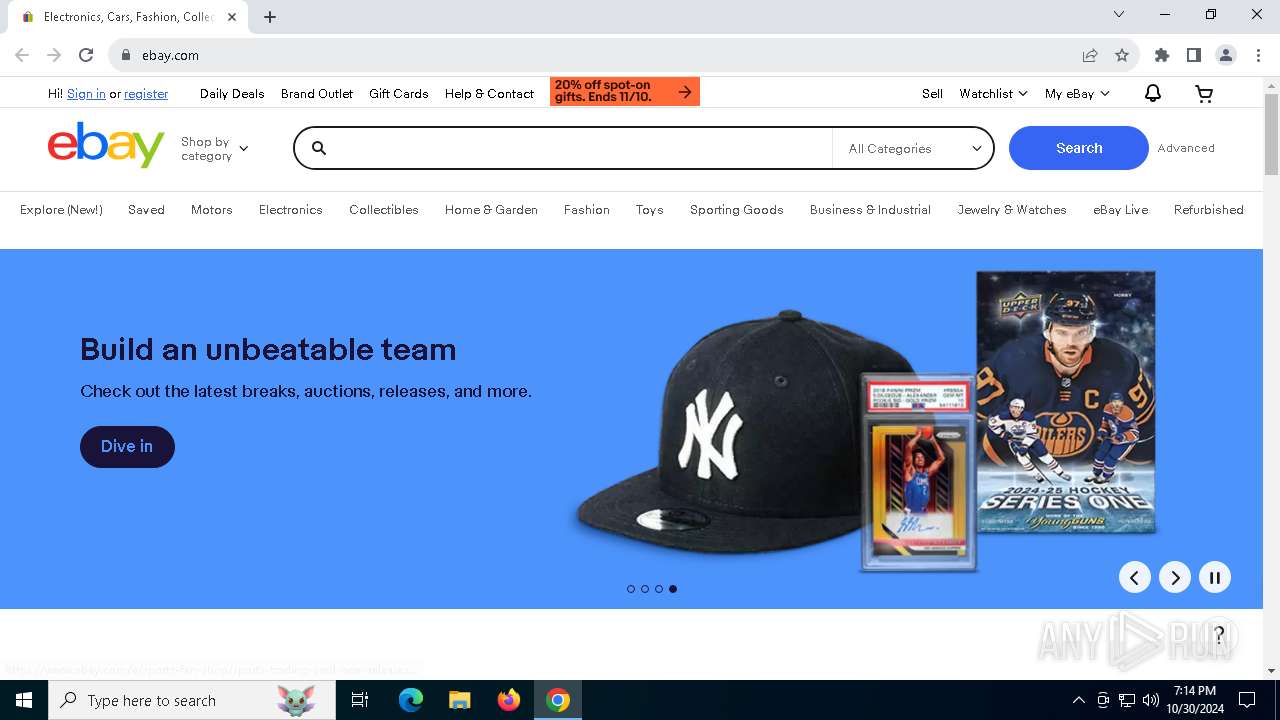Open the Chrome three-dot menu

(1258, 55)
